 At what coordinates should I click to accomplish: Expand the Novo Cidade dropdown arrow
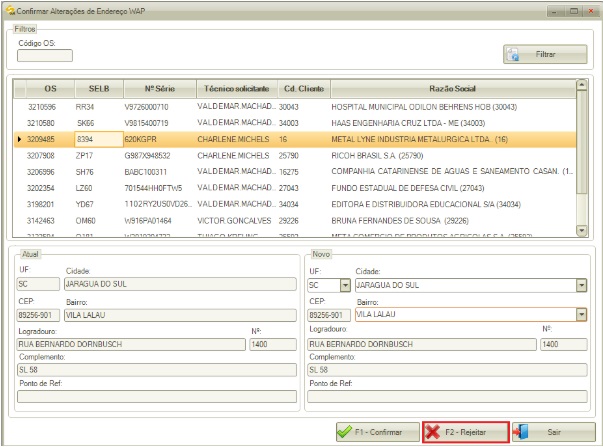click(581, 285)
